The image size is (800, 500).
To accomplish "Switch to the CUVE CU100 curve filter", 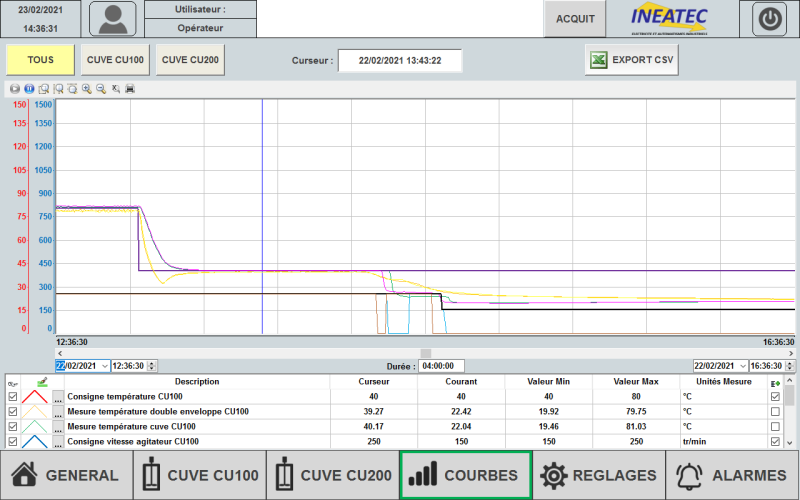I will 116,60.
